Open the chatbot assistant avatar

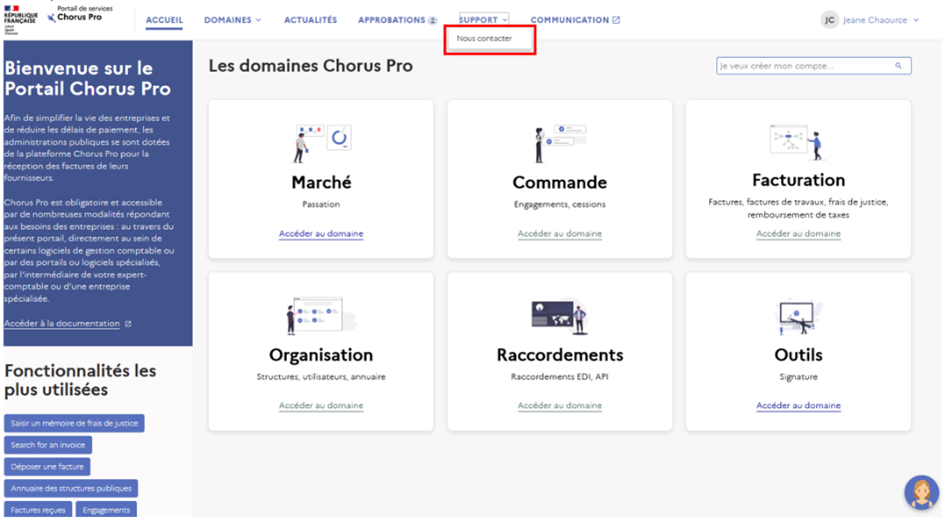coord(920,492)
